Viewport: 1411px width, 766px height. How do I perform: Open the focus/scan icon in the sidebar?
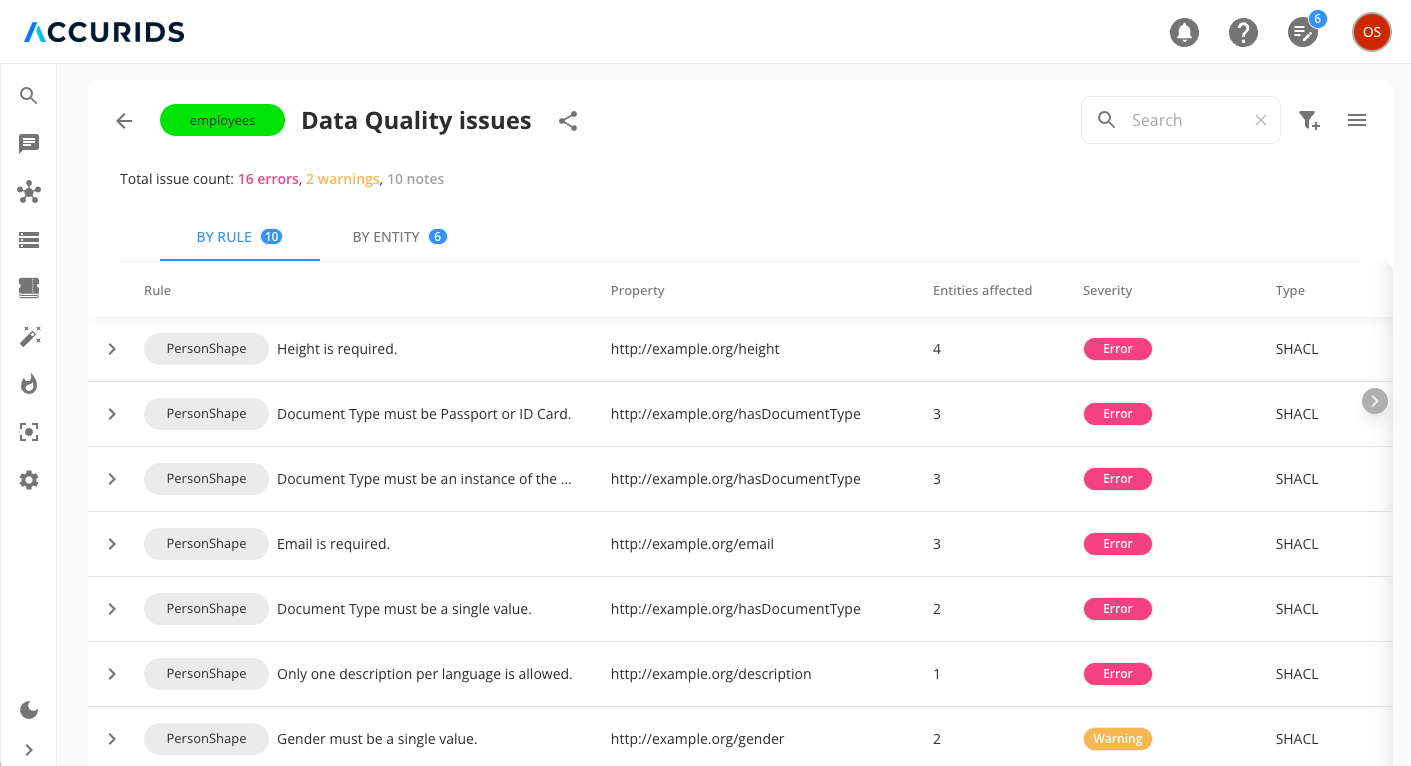coord(28,431)
